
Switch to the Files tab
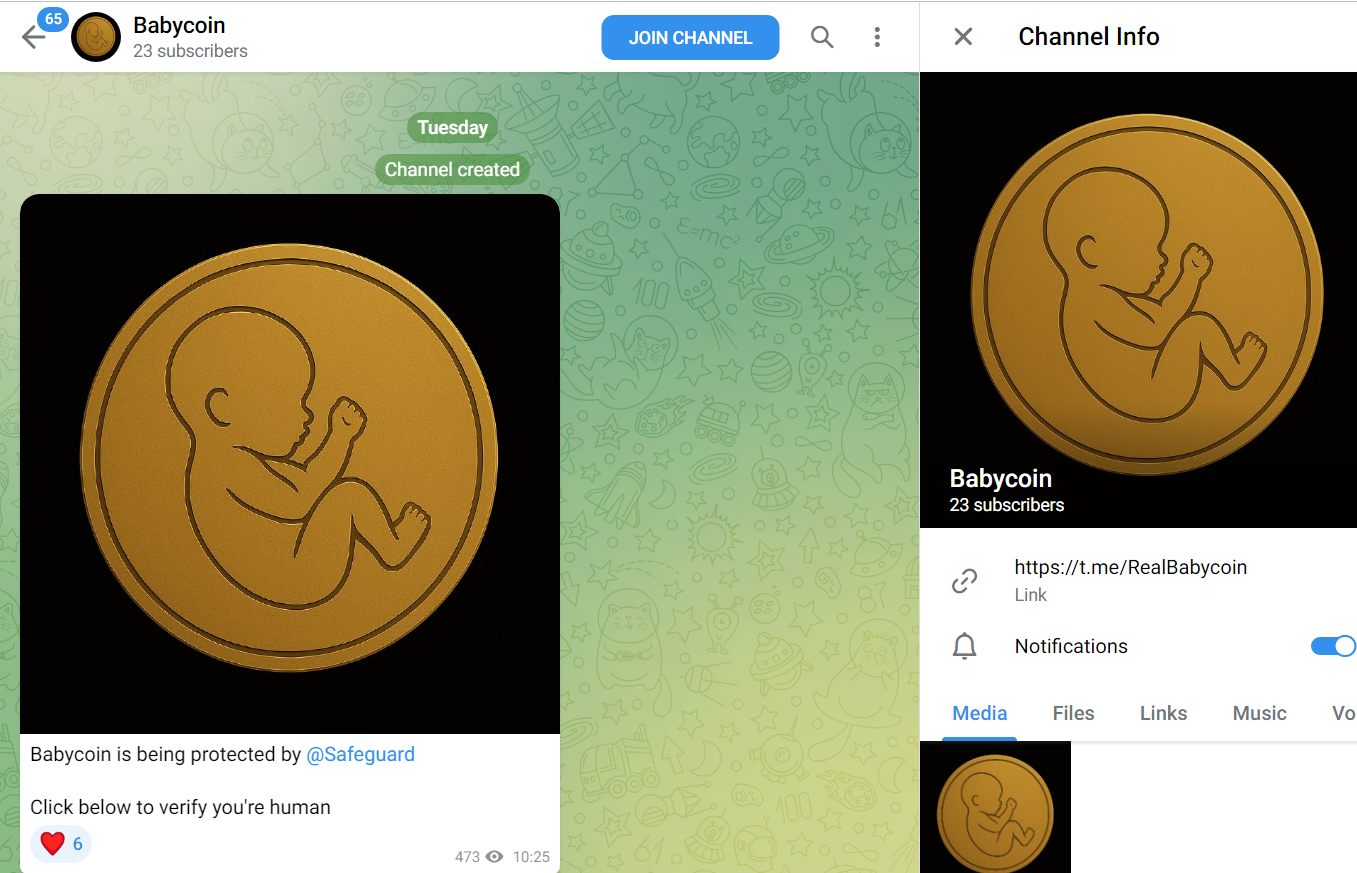tap(1073, 713)
